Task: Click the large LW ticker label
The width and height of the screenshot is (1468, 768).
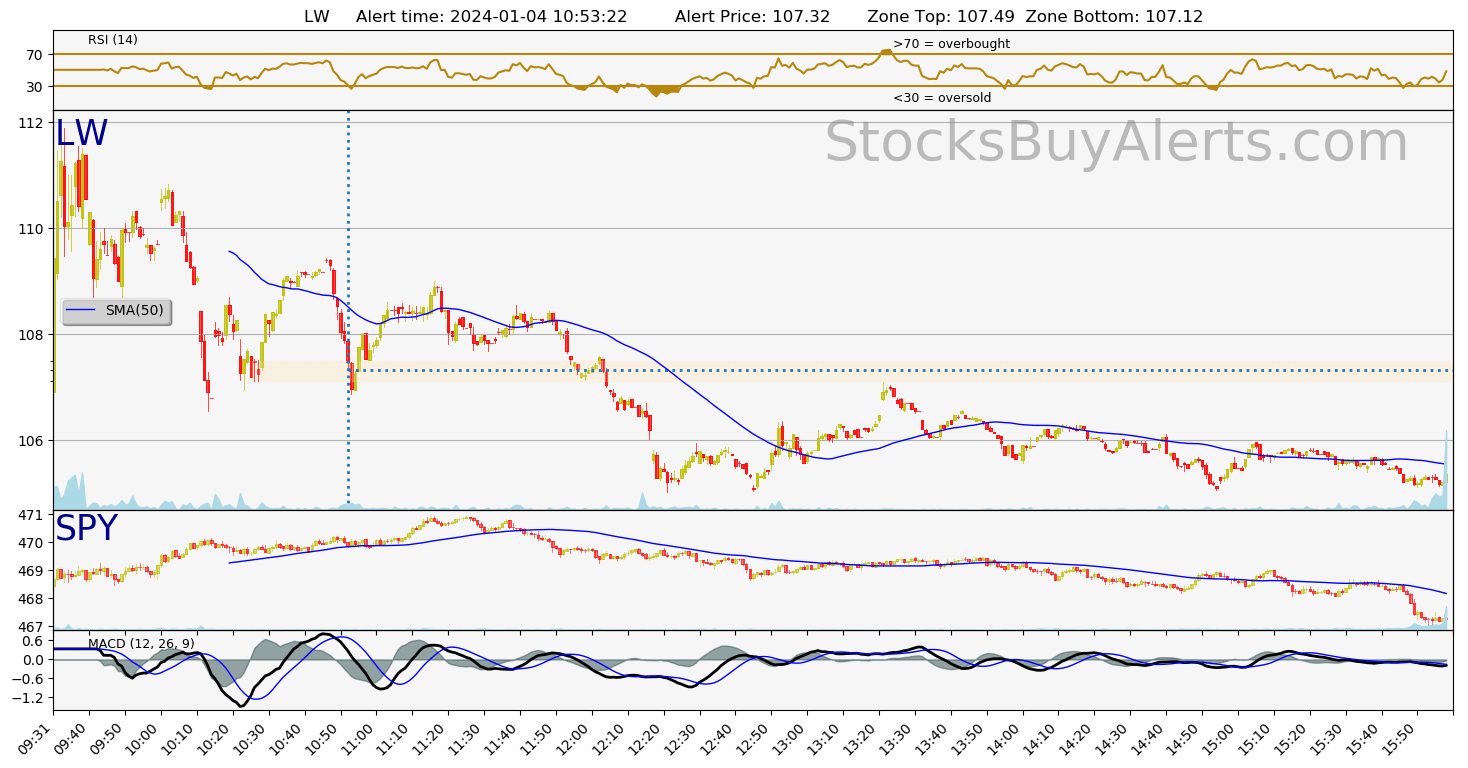Action: 81,134
